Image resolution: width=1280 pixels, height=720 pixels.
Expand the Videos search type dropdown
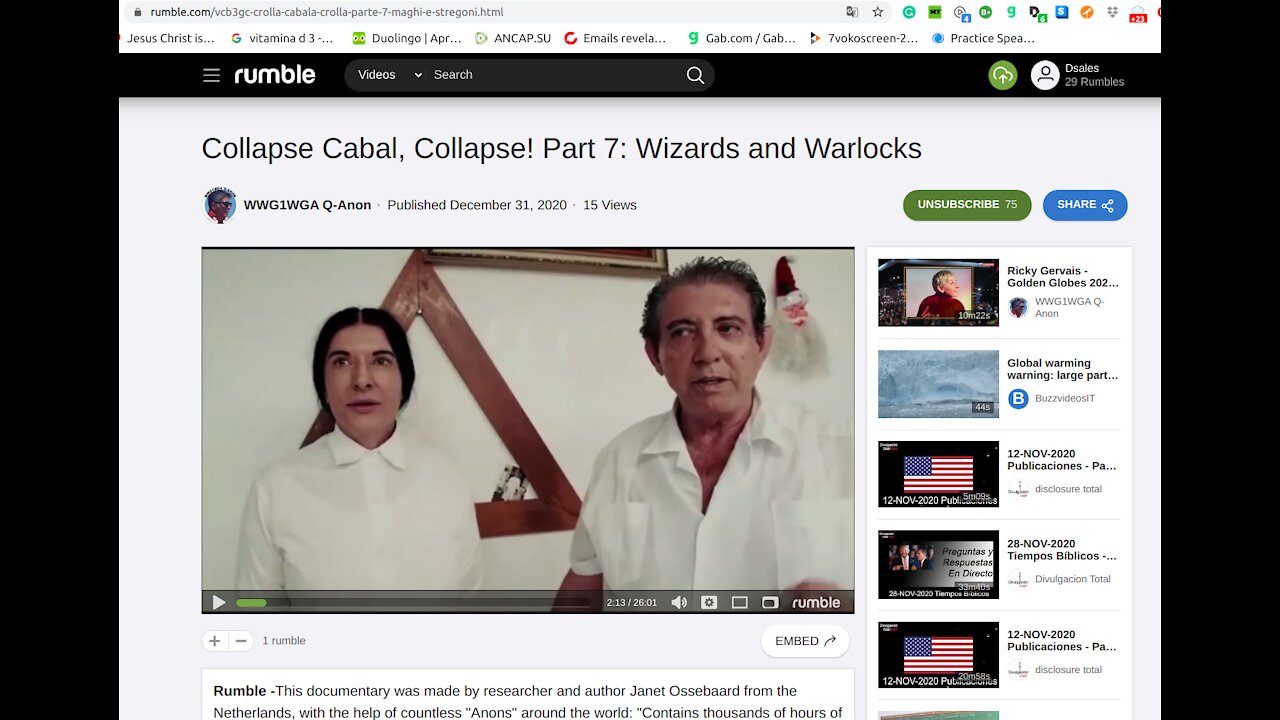coord(390,75)
